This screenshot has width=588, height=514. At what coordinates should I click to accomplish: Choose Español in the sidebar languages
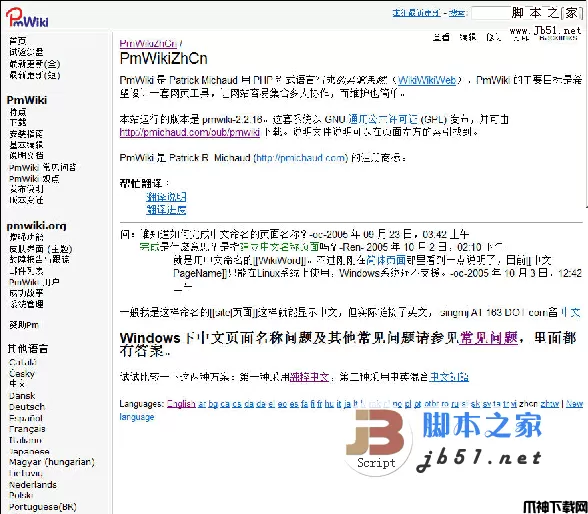point(26,418)
